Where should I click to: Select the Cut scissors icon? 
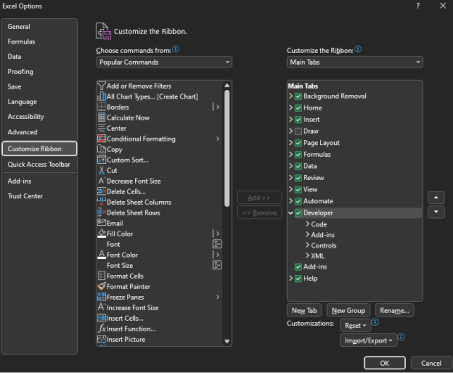101,170
